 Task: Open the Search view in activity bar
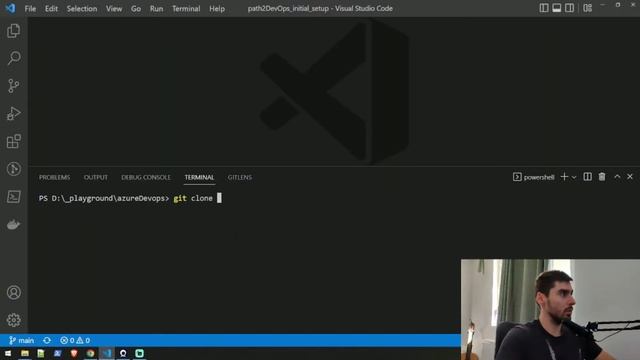[x=13, y=58]
